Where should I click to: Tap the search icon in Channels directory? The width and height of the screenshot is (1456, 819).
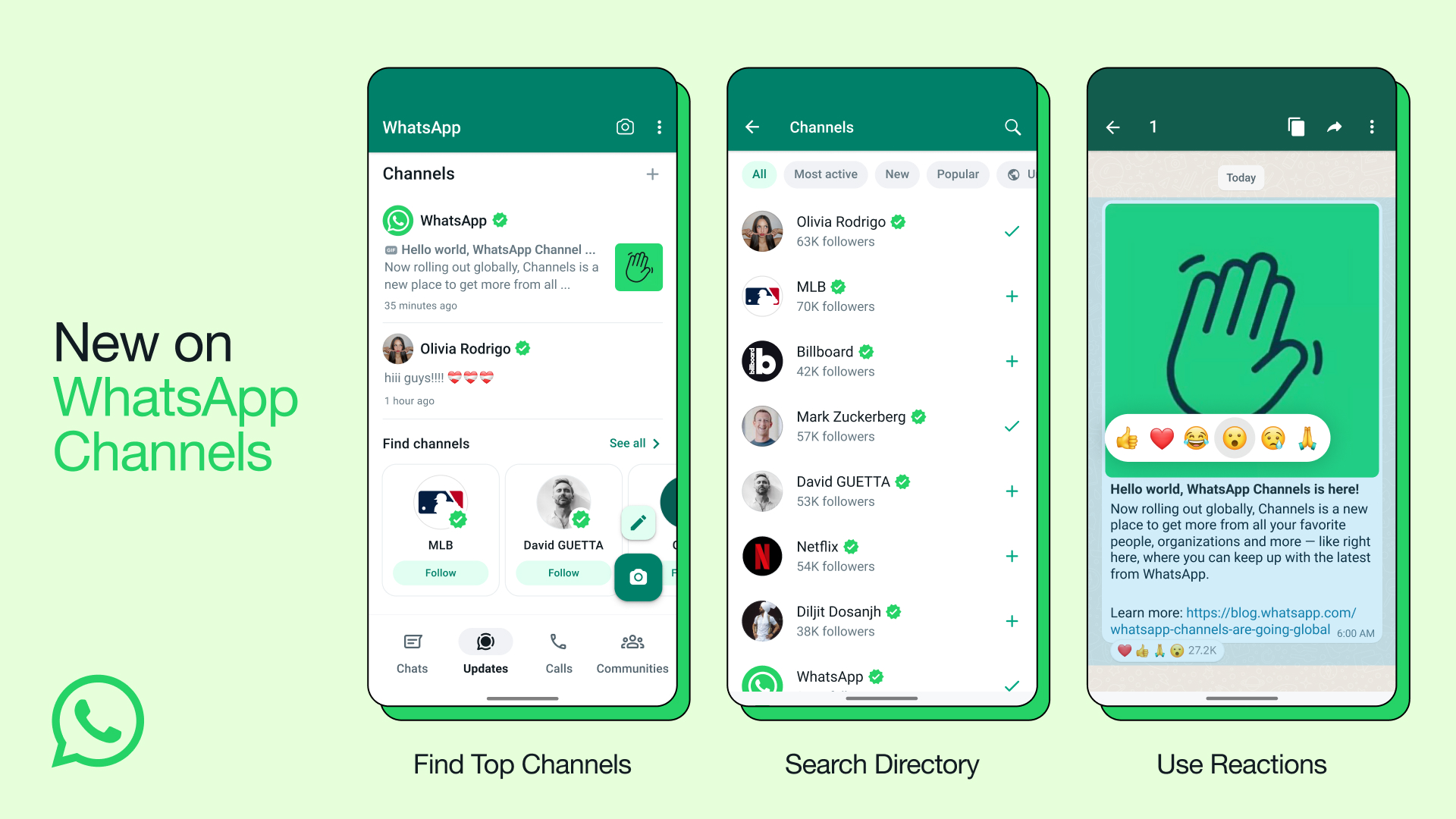point(1013,126)
